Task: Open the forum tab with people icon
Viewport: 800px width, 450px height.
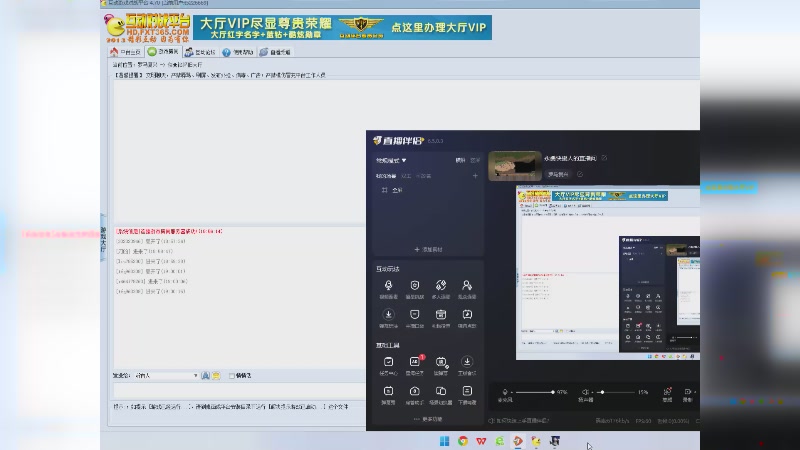Action: tap(201, 52)
